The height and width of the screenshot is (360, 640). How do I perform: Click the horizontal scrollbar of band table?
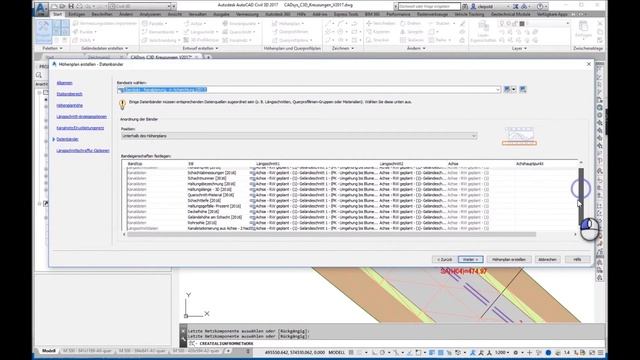[x=331, y=234]
